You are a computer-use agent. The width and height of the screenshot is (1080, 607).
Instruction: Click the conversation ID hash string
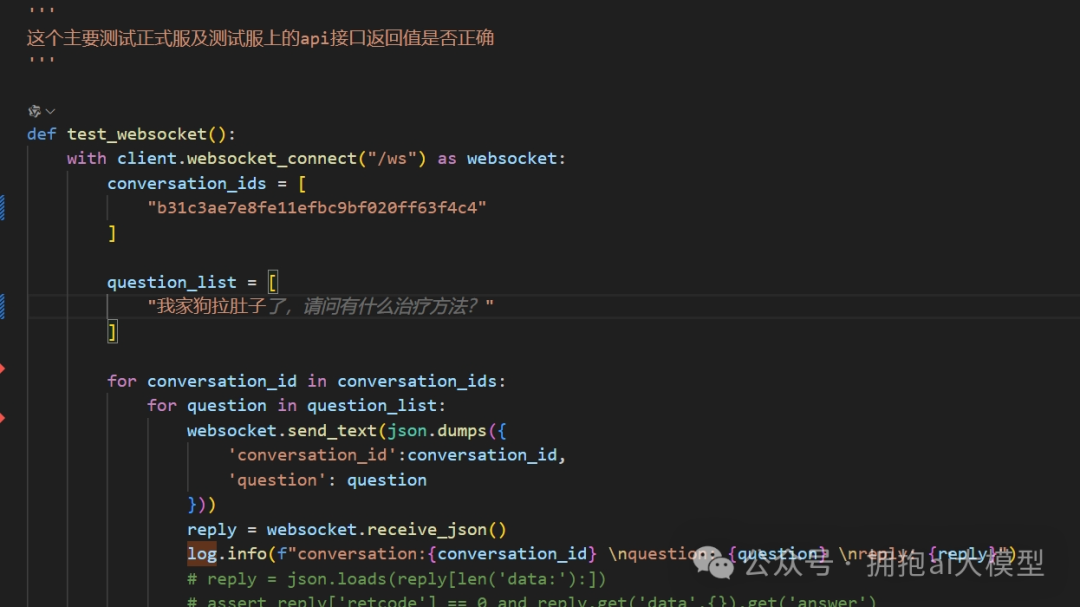pyautogui.click(x=316, y=208)
